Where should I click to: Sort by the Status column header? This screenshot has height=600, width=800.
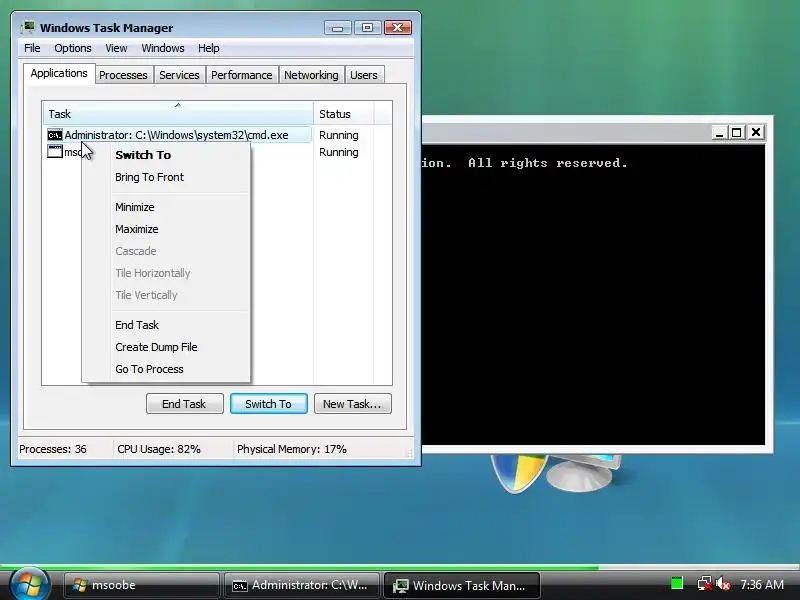pyautogui.click(x=344, y=113)
